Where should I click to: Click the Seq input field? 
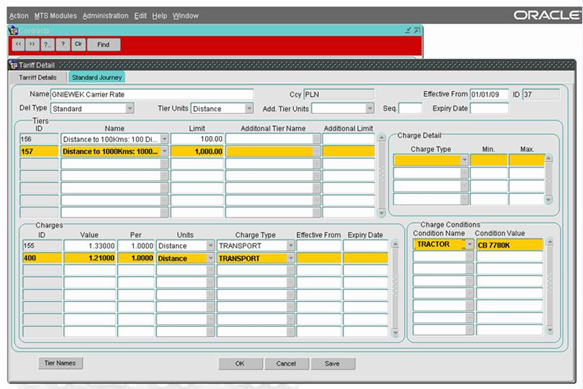[x=410, y=108]
